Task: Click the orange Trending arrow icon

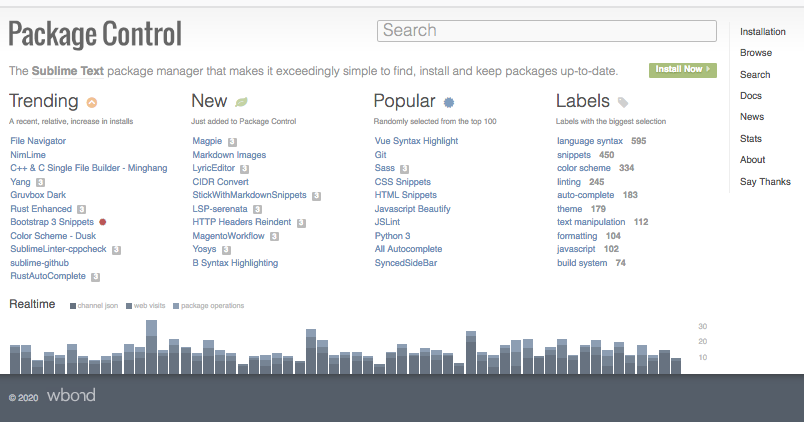Action: (x=92, y=103)
